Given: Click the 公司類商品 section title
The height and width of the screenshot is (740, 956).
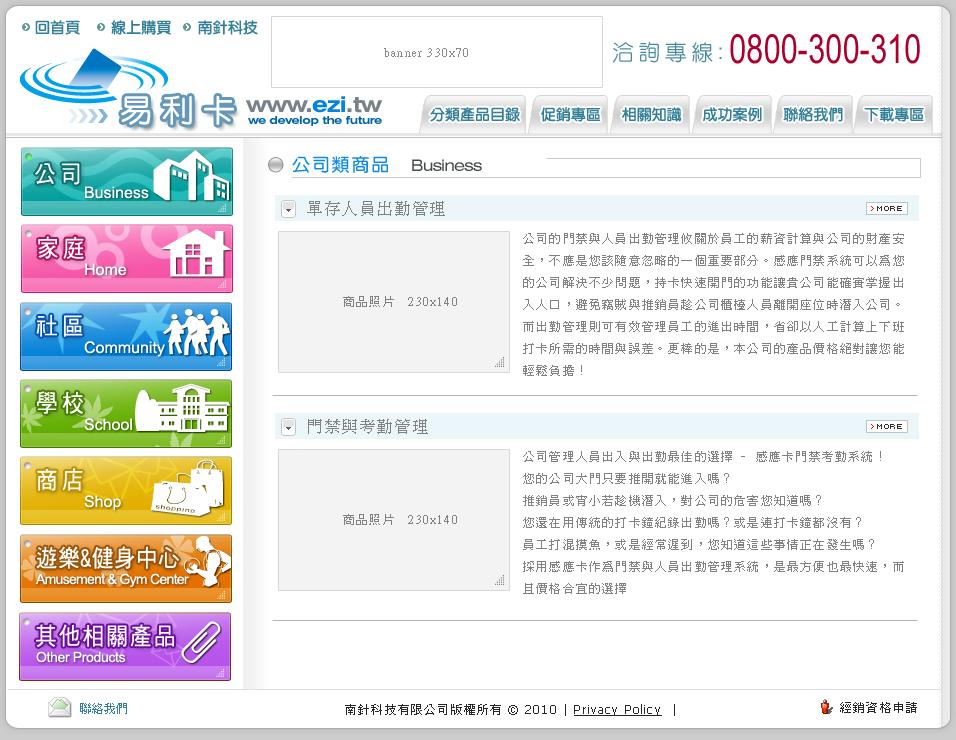Looking at the screenshot, I should pos(340,165).
